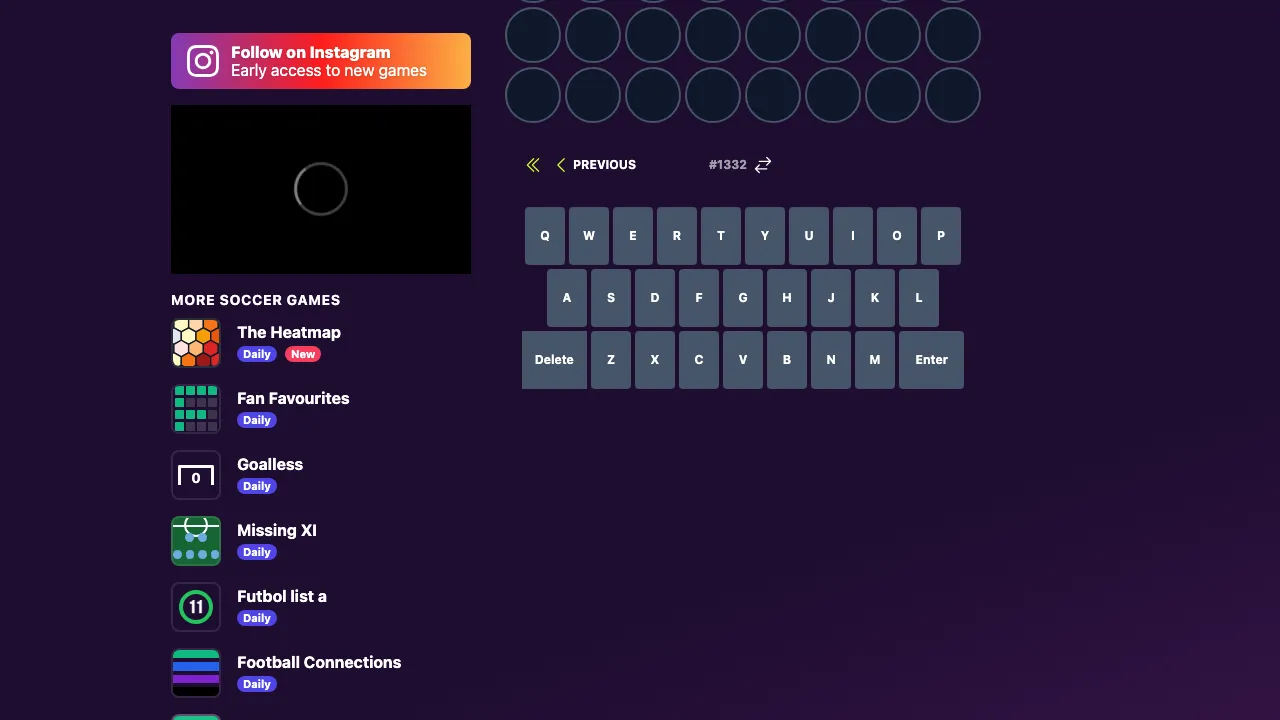1280x720 pixels.
Task: Click the loading video player area
Action: coord(321,189)
